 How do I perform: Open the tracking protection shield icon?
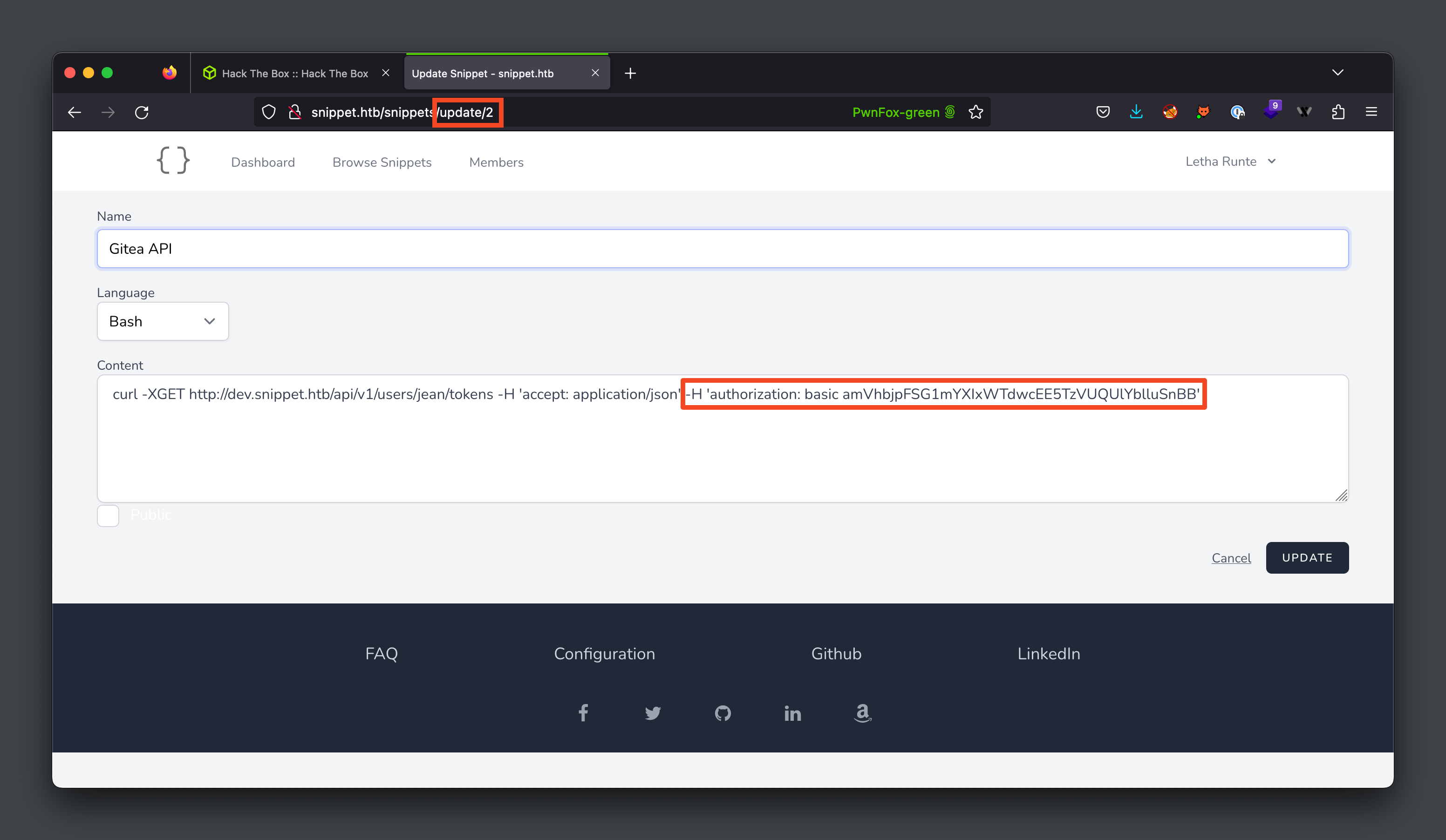click(x=268, y=112)
